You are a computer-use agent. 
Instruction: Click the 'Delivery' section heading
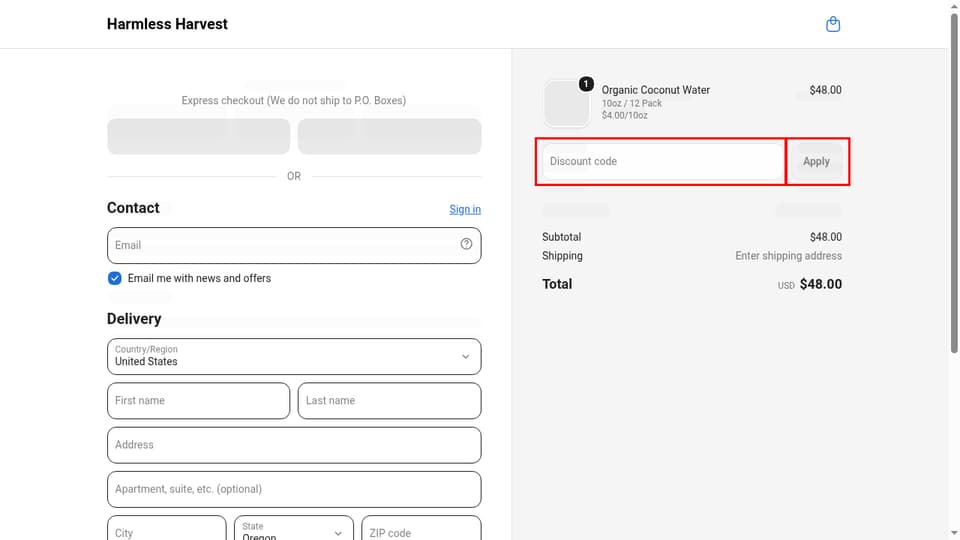click(133, 318)
